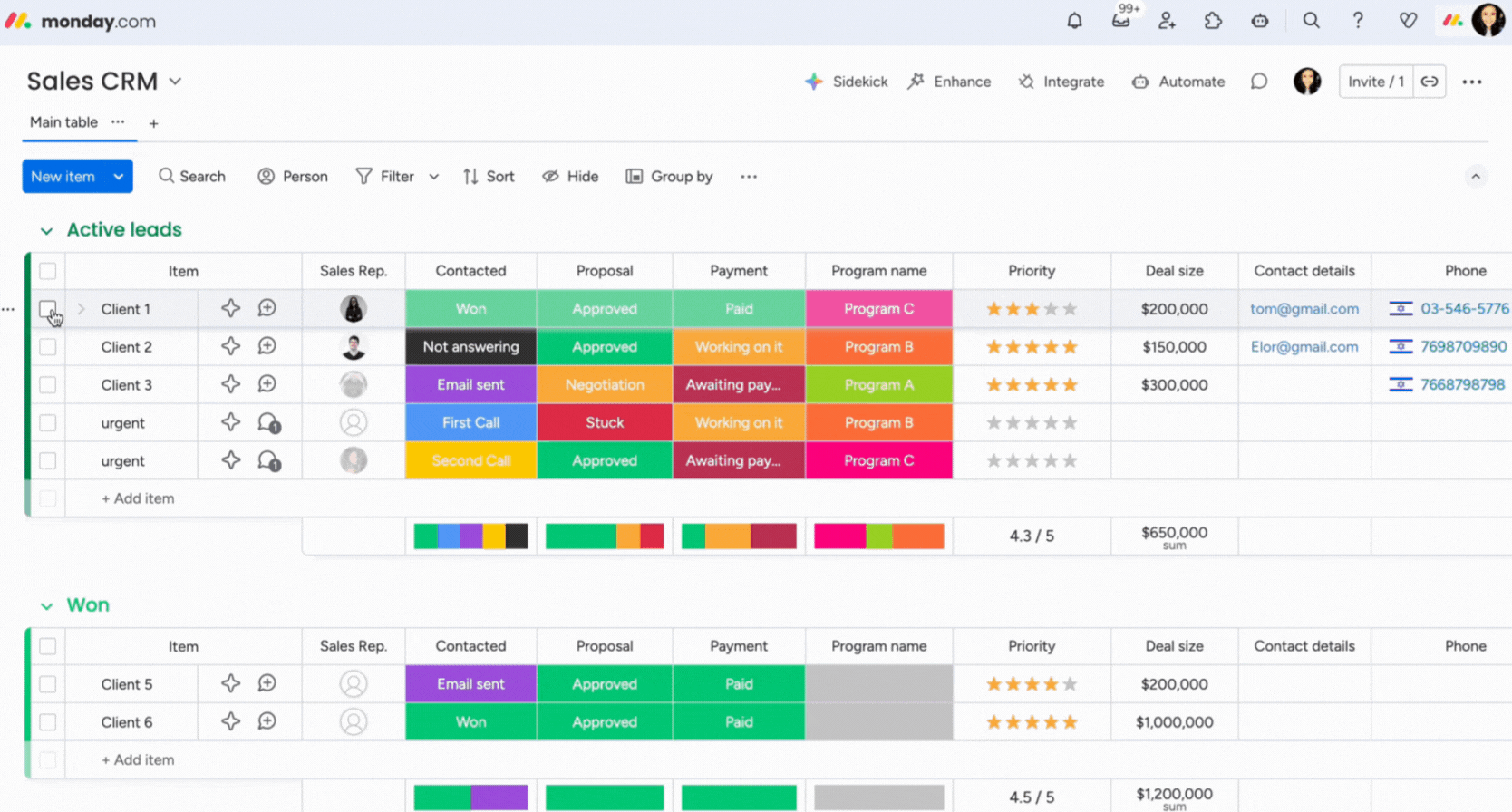The width and height of the screenshot is (1512, 812).
Task: Open the New item dropdown arrow
Action: (x=119, y=177)
